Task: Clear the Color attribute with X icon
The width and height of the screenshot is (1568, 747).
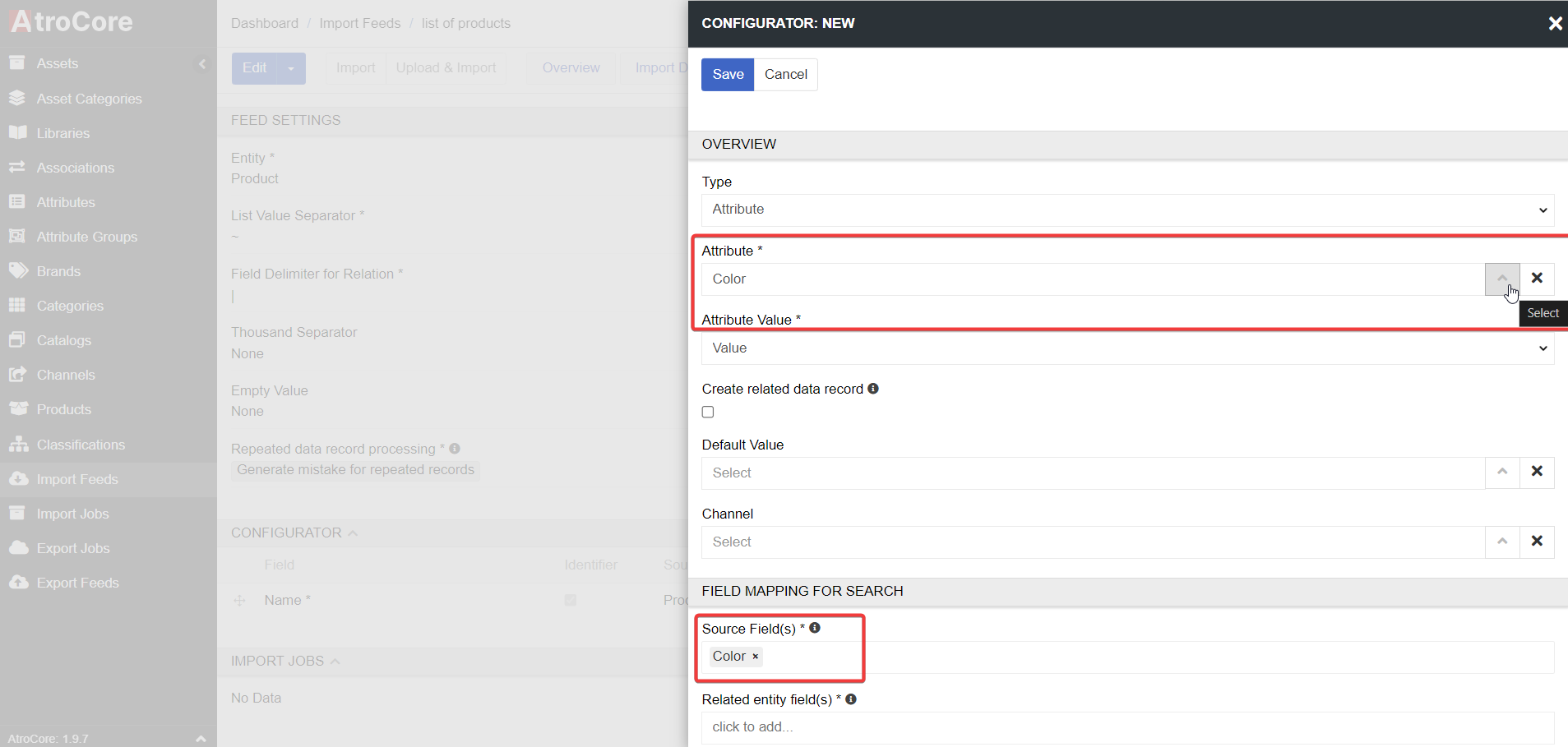Action: pyautogui.click(x=1536, y=279)
